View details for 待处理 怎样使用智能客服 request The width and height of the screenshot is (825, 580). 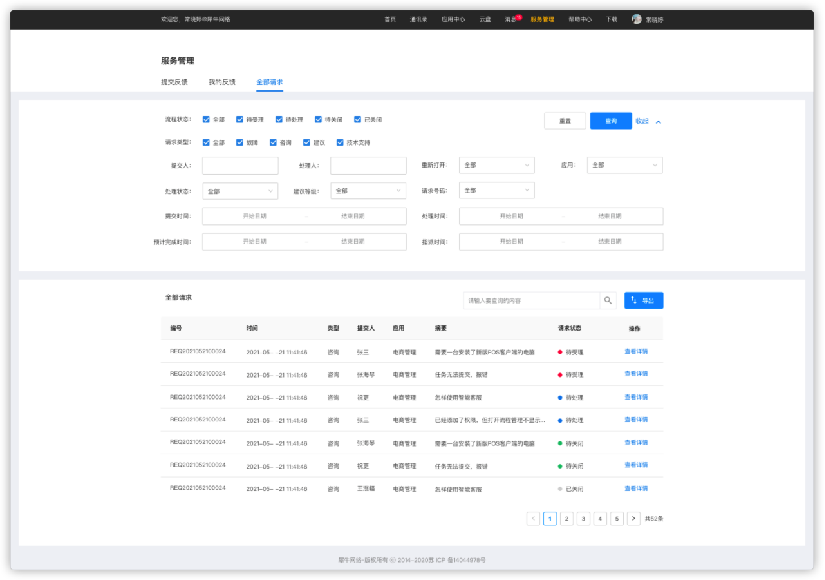coord(636,397)
